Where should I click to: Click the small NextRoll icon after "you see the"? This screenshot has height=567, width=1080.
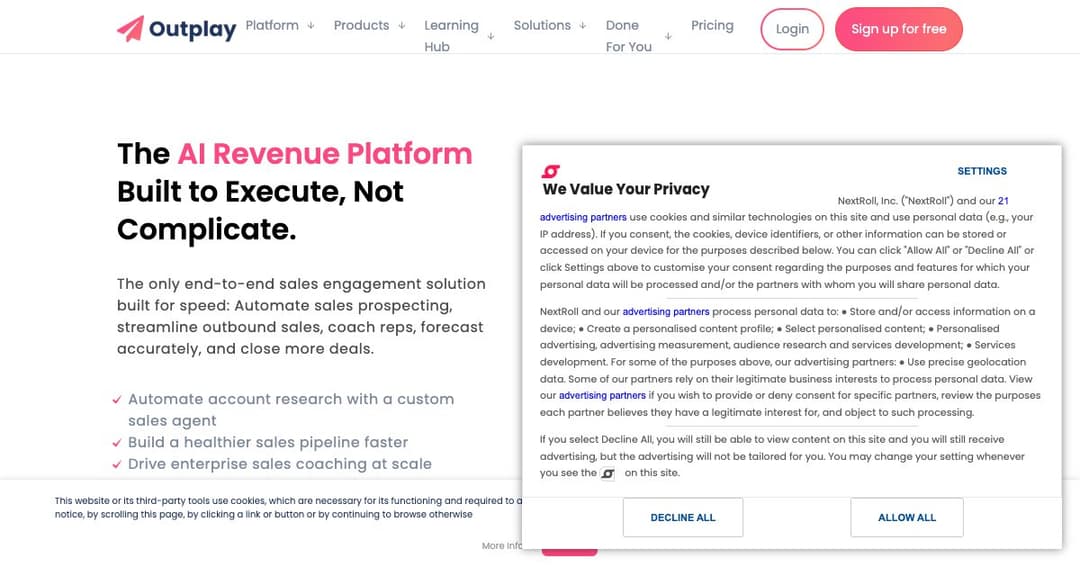pyautogui.click(x=608, y=473)
